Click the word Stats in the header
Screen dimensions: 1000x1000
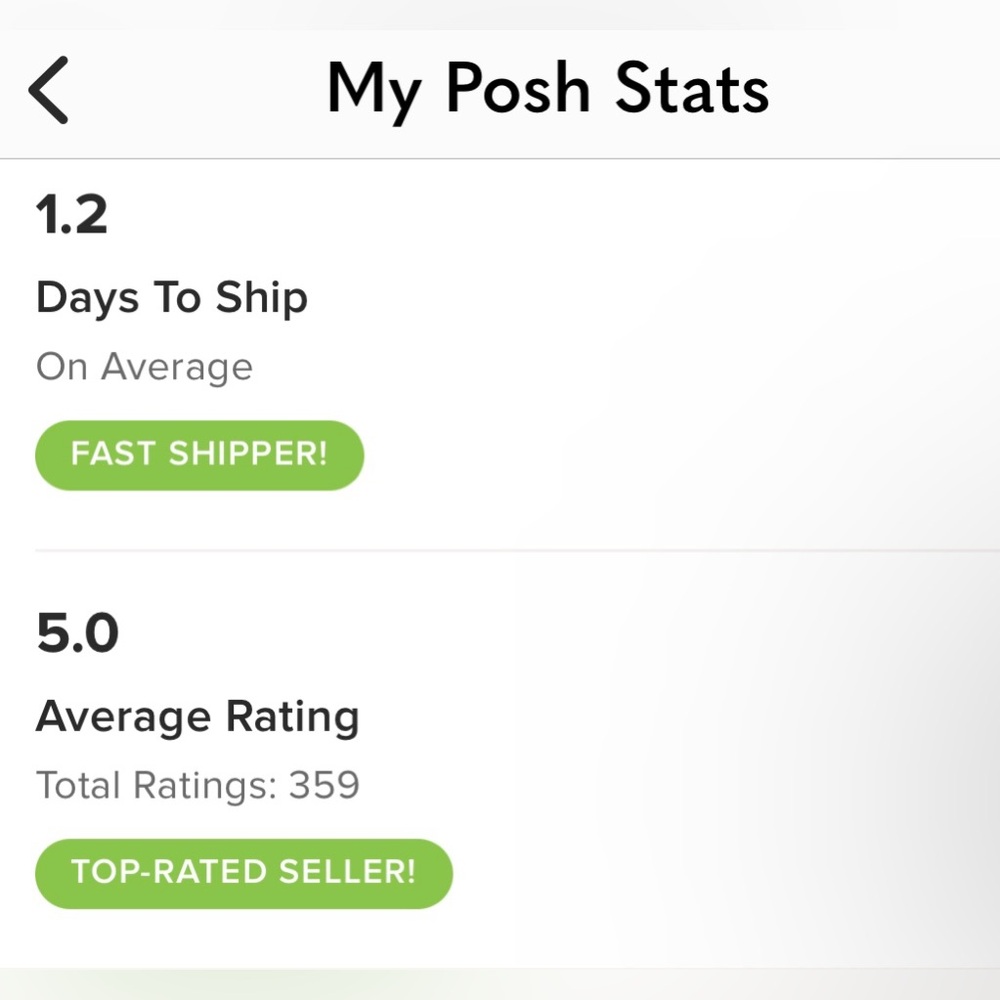691,89
